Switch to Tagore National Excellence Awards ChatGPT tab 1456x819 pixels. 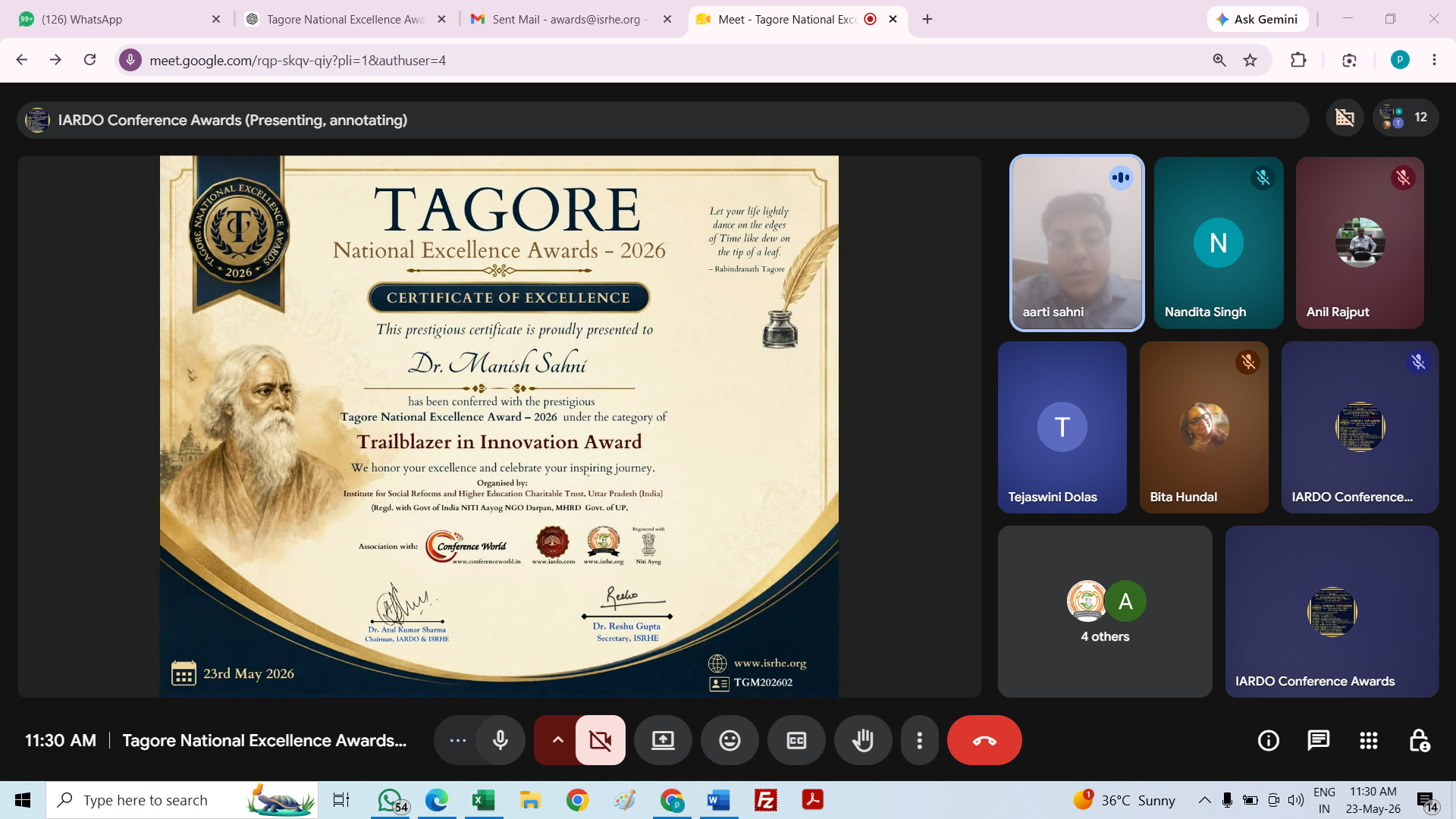(345, 19)
